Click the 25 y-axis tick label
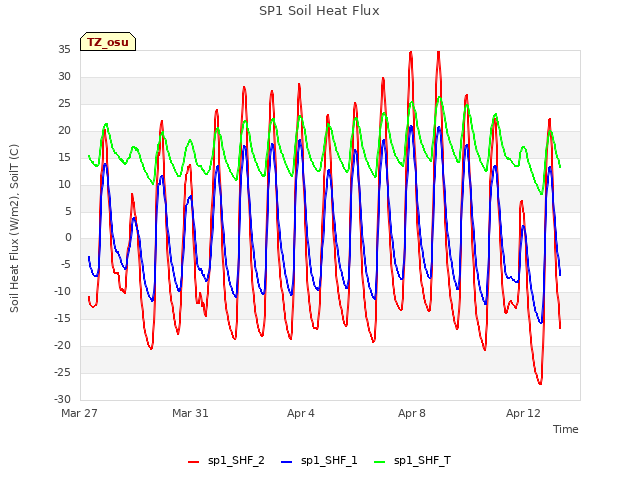The width and height of the screenshot is (640, 480). pyautogui.click(x=64, y=103)
